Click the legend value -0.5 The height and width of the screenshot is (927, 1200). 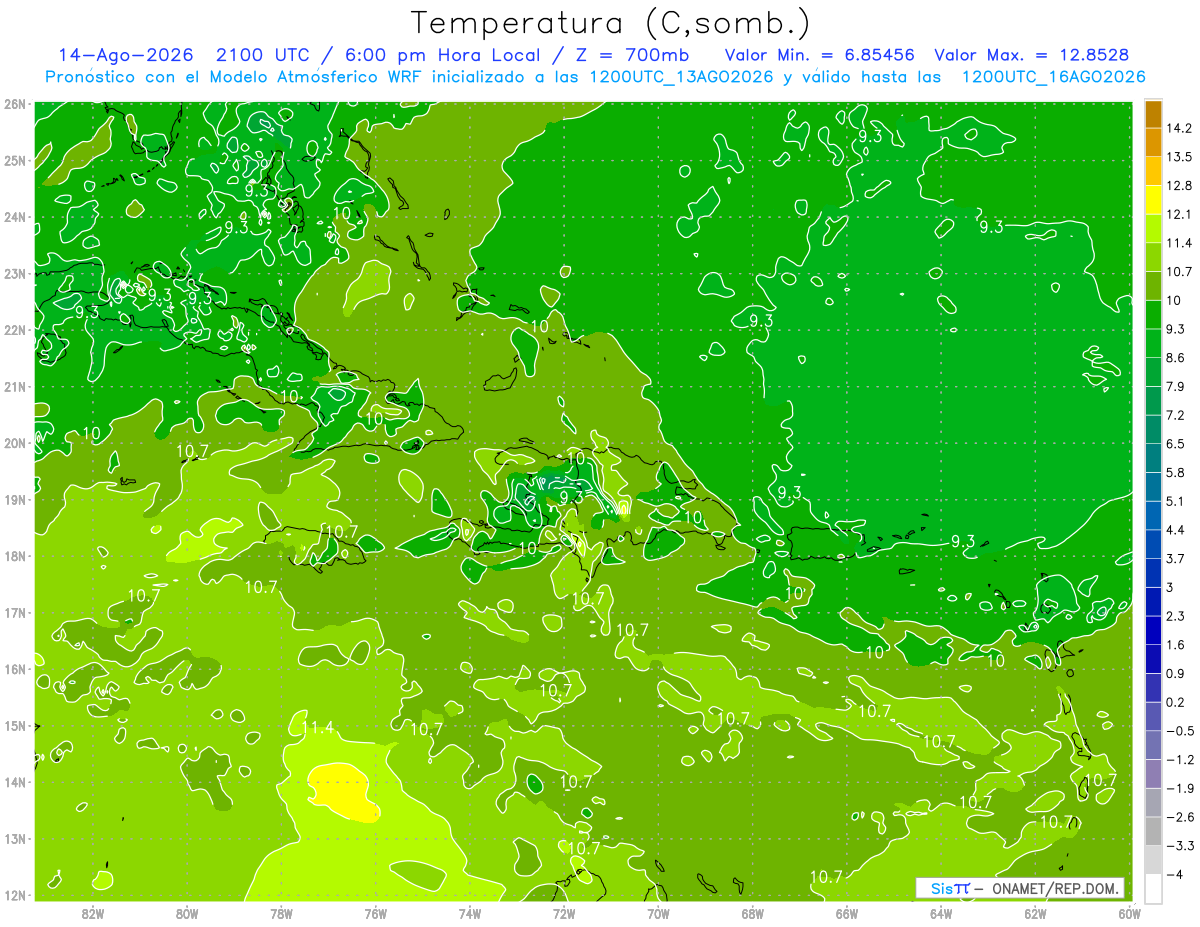tap(1179, 731)
